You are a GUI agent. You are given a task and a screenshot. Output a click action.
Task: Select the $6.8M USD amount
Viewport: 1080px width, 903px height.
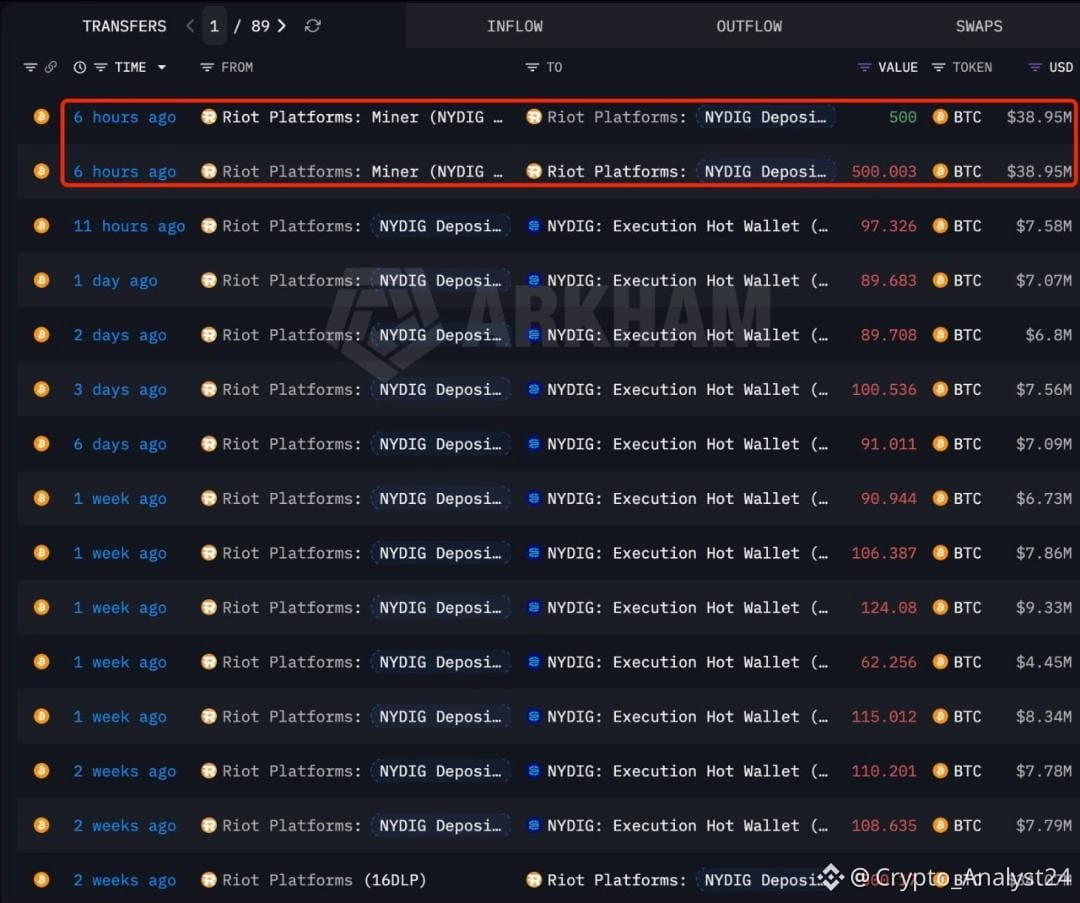pyautogui.click(x=1048, y=335)
